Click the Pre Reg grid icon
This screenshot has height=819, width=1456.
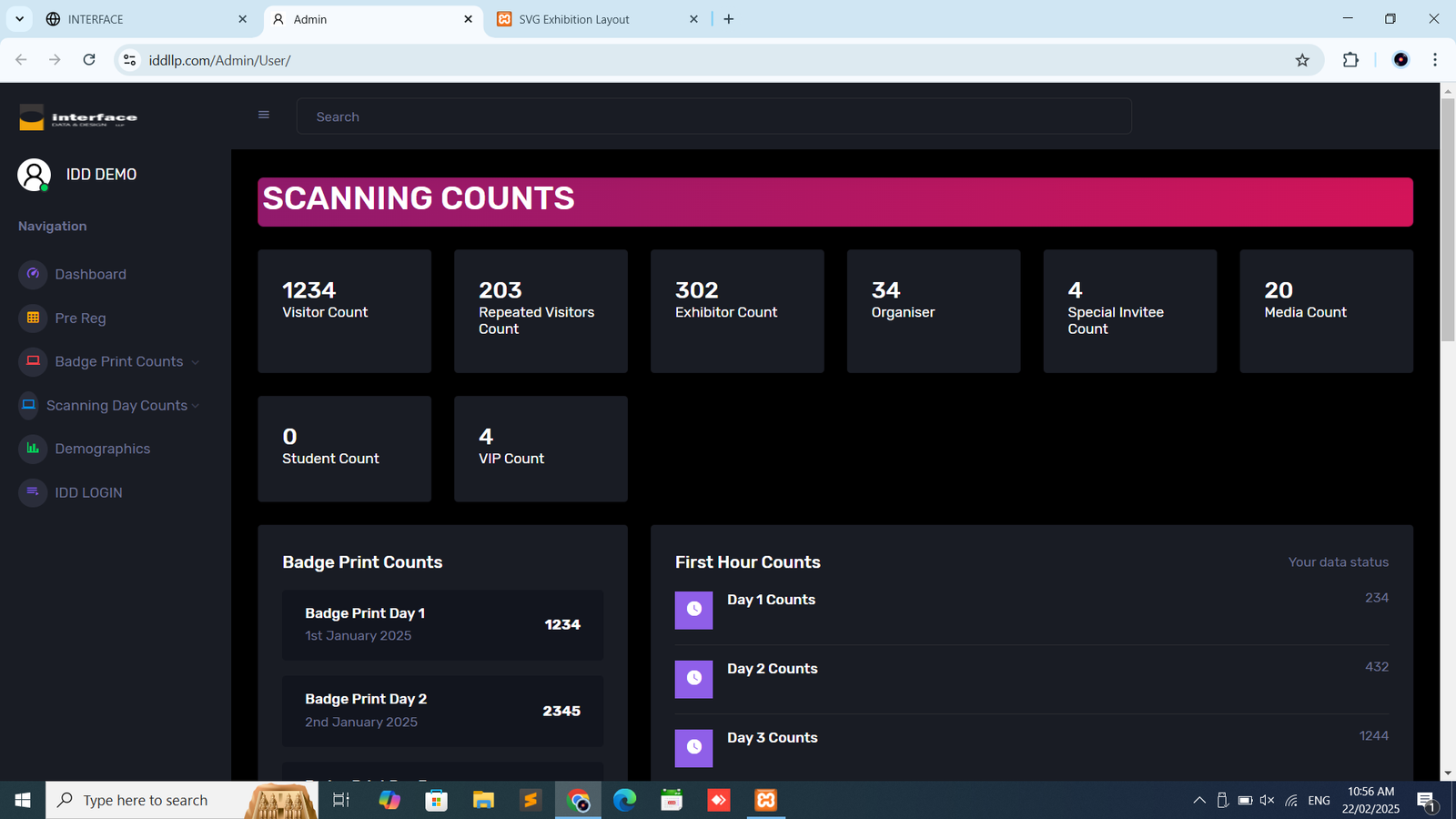[x=33, y=318]
